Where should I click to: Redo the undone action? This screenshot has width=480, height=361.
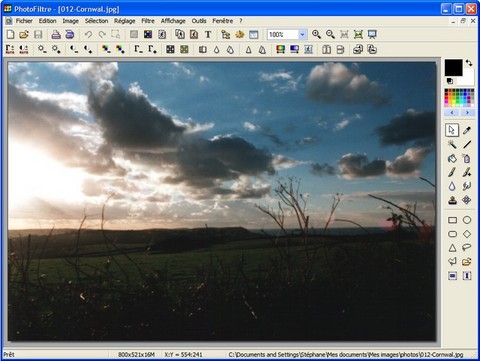point(102,34)
